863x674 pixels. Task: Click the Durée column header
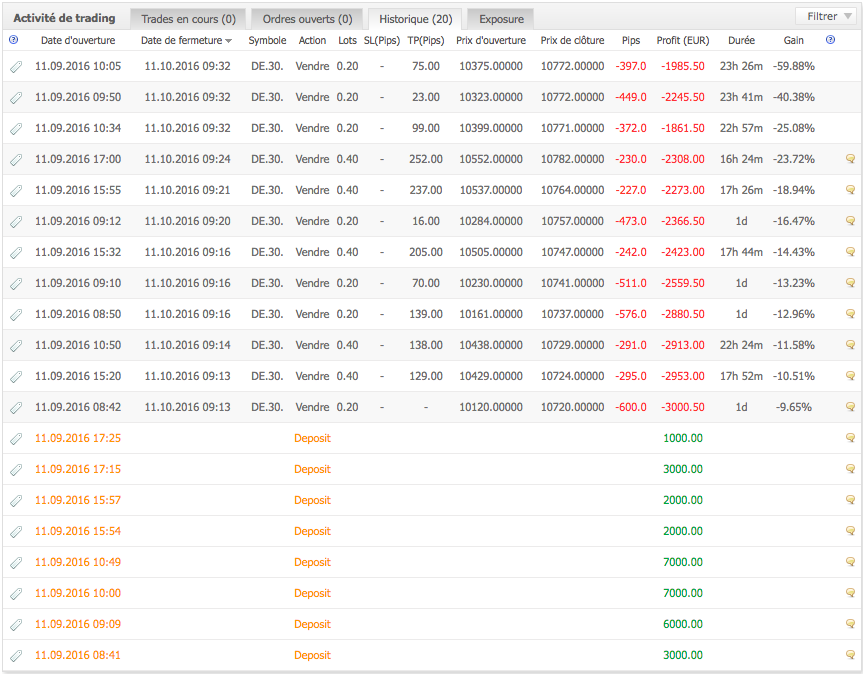tap(741, 40)
